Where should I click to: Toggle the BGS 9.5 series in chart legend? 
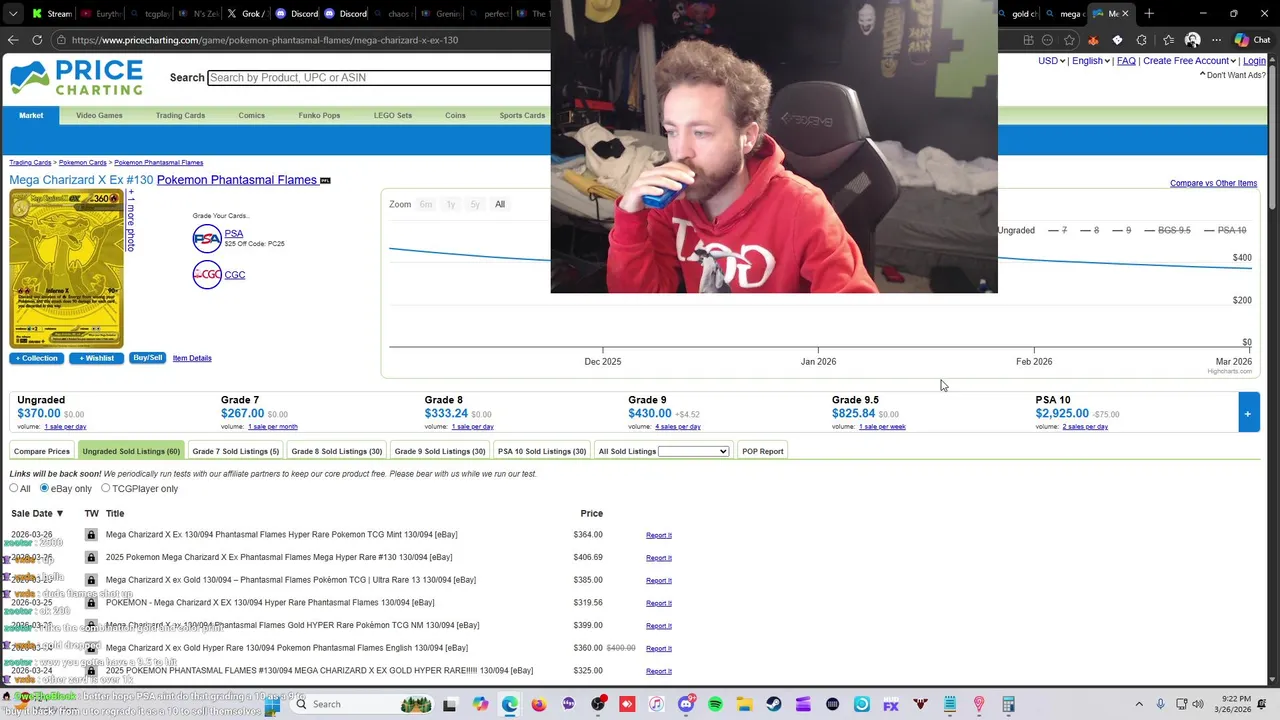click(1166, 230)
